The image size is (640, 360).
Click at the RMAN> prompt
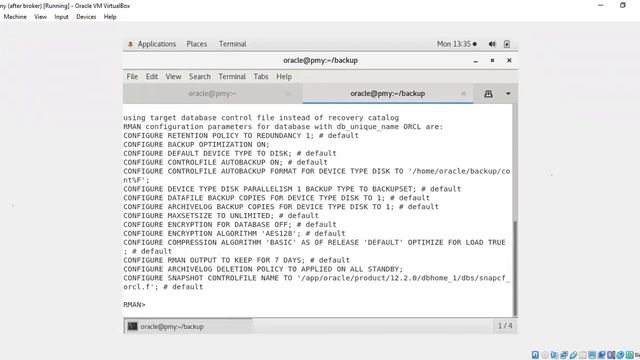134,304
